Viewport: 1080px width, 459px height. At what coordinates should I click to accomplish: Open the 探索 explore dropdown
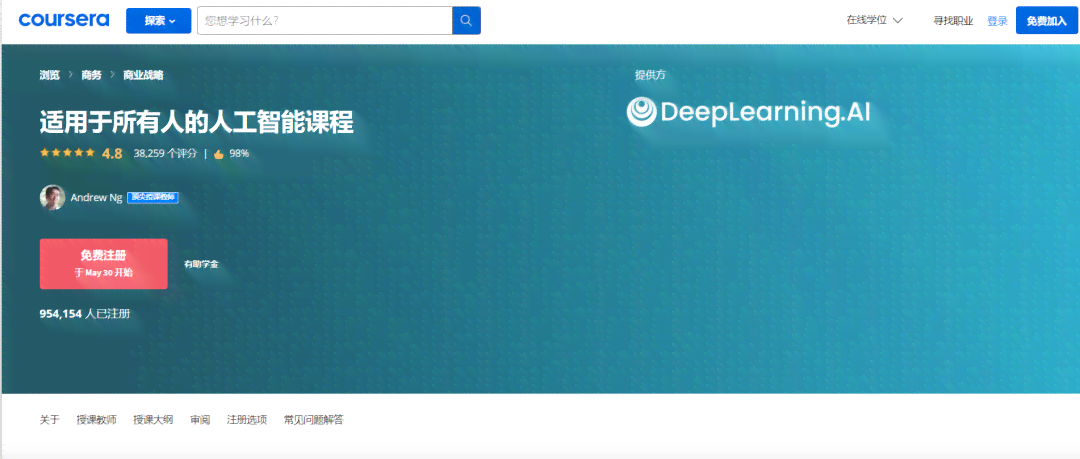158,21
